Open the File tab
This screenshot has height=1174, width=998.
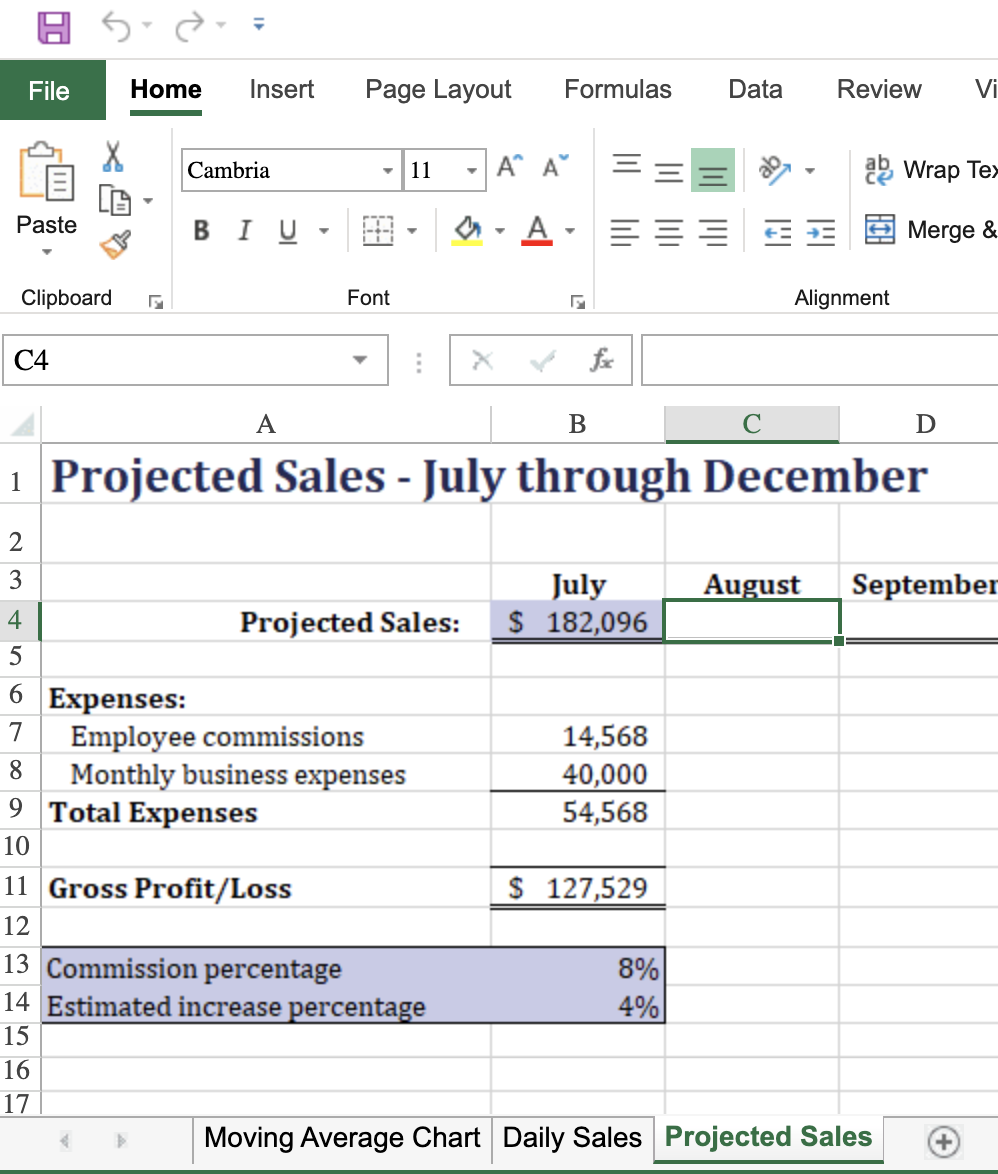[52, 90]
